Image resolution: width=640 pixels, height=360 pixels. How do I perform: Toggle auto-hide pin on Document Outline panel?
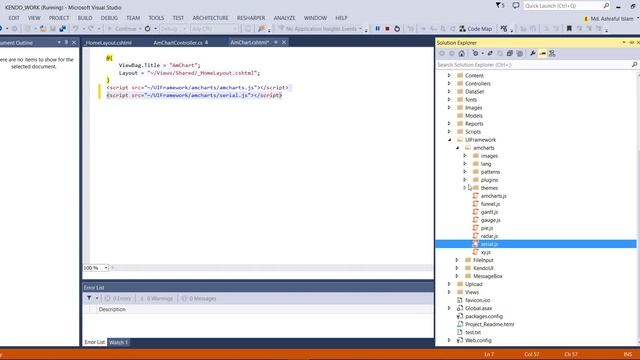[x=66, y=42]
